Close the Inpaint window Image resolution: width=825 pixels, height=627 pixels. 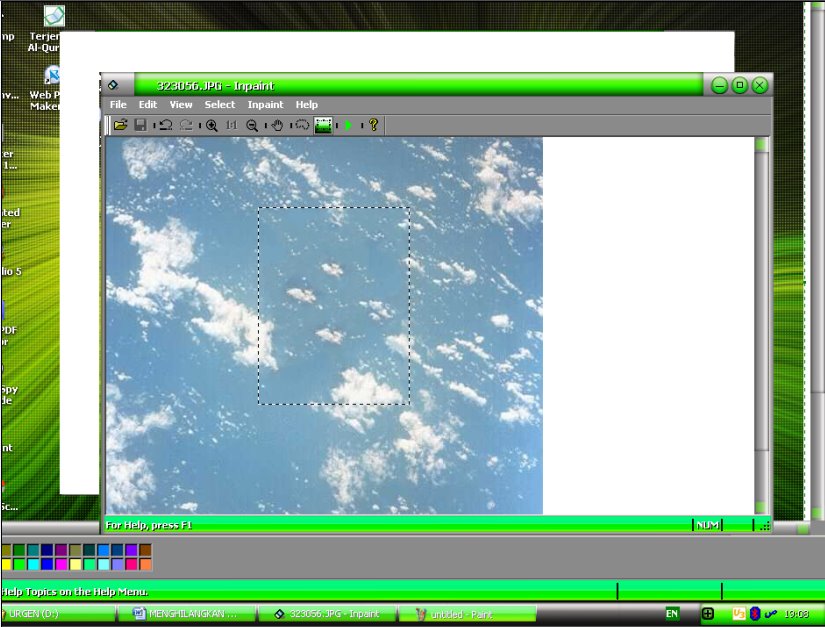[x=760, y=85]
